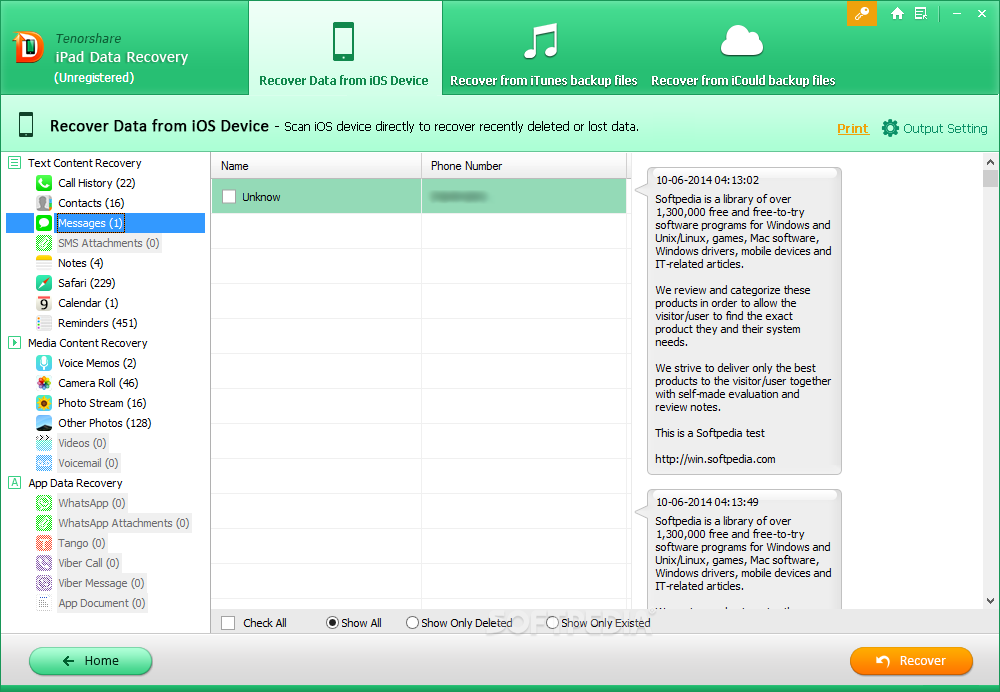Click the Output Setting gear icon
This screenshot has width=1000, height=692.
tap(890, 128)
